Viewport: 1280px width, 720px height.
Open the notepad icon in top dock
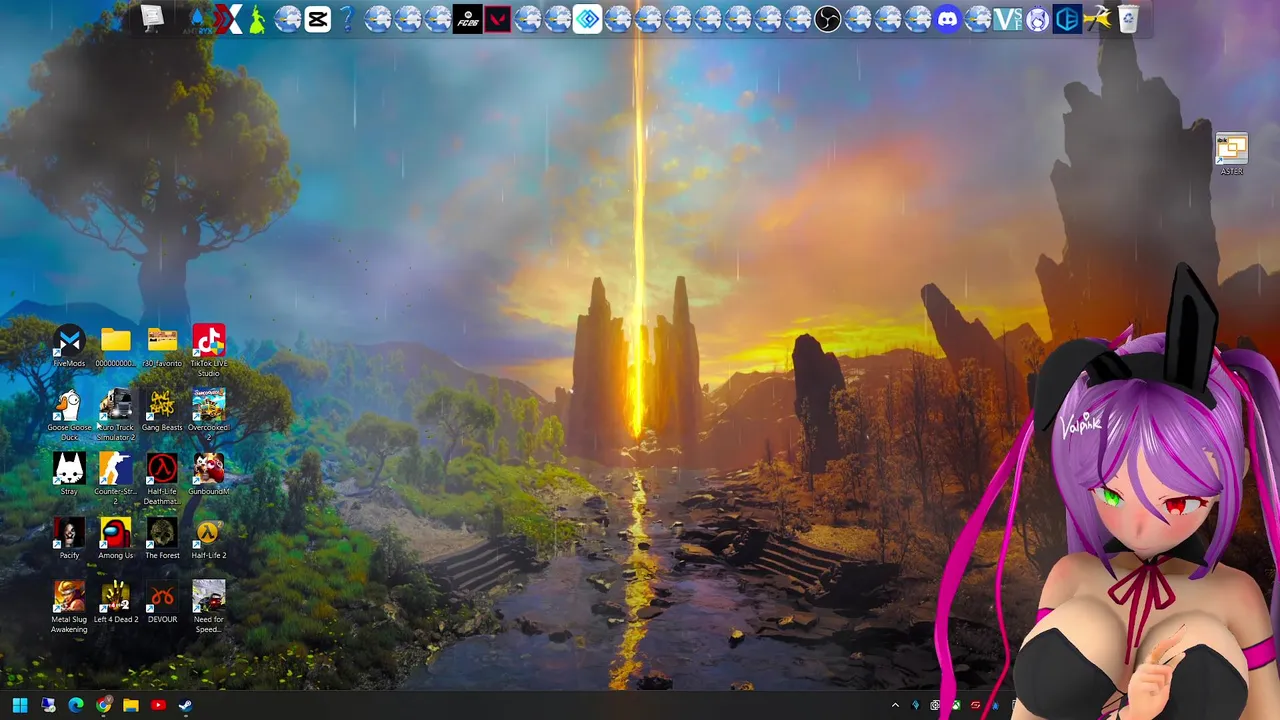coord(152,17)
